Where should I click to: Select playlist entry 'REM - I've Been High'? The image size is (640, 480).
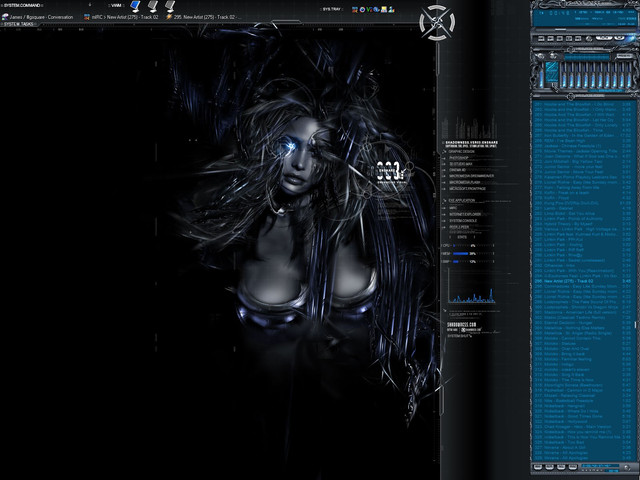coord(582,140)
